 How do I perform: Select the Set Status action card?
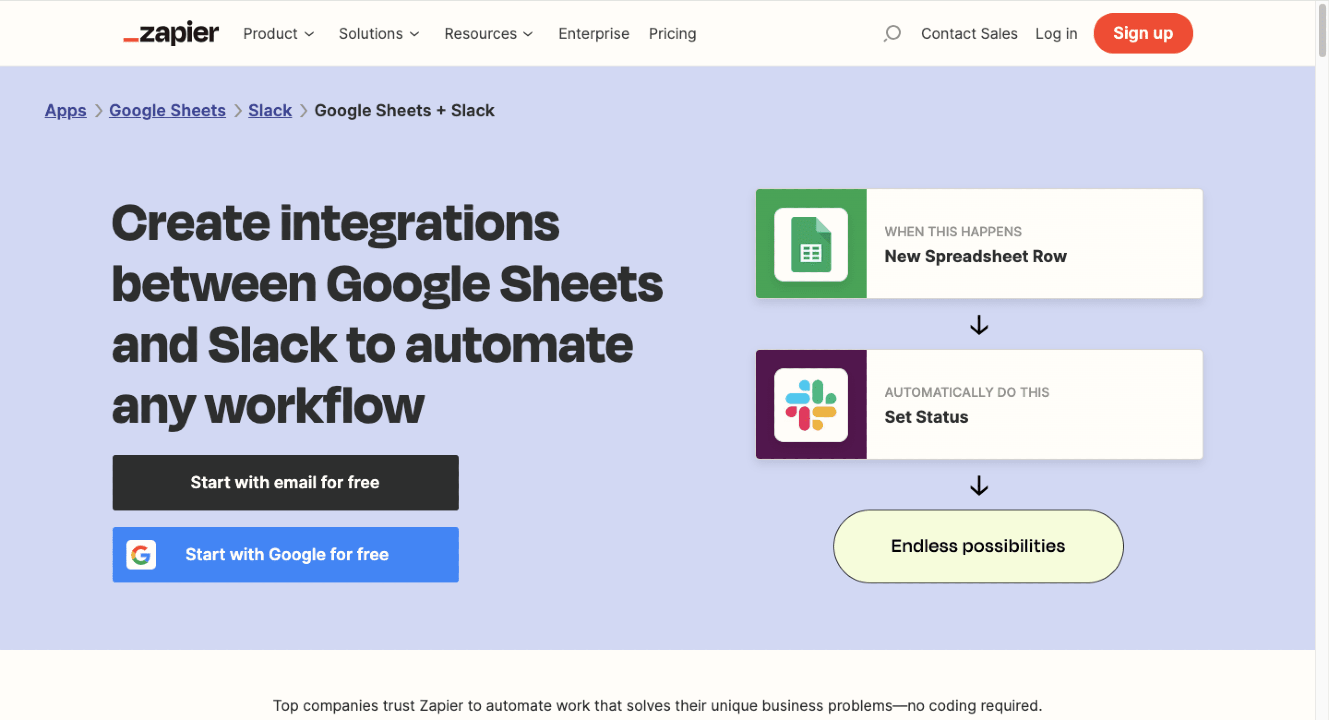[979, 404]
